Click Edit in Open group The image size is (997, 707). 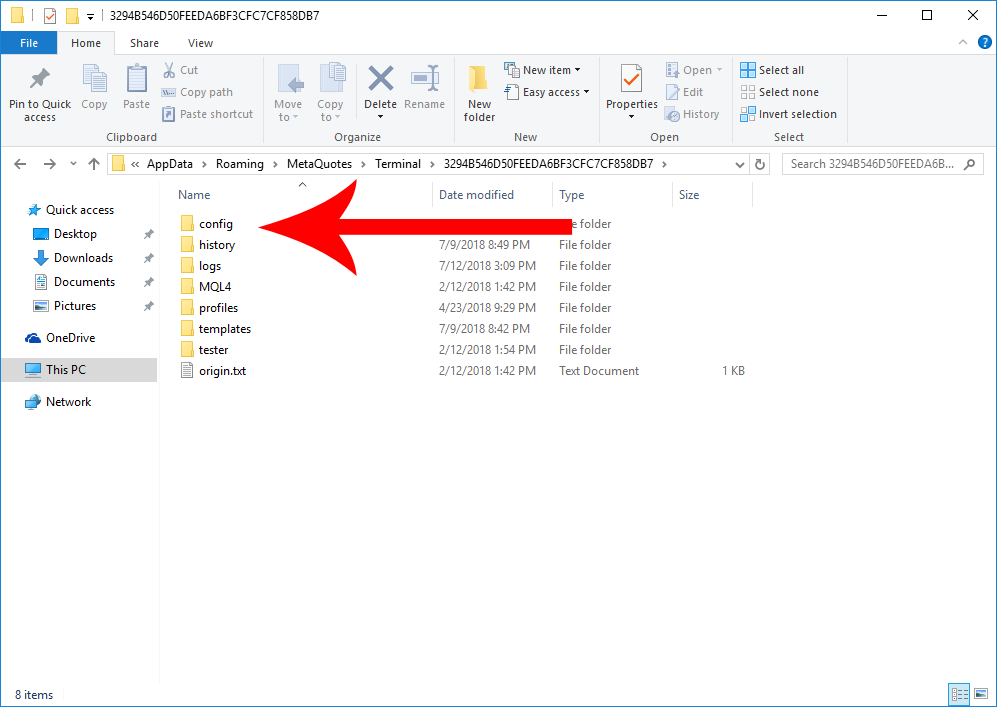pos(684,92)
